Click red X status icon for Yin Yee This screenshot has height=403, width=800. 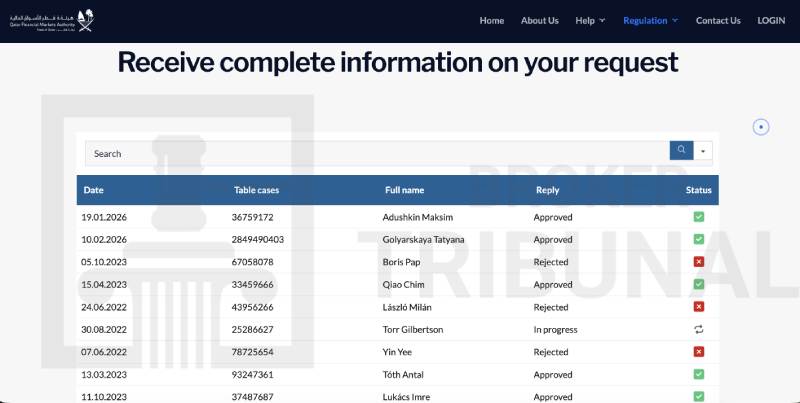point(698,351)
